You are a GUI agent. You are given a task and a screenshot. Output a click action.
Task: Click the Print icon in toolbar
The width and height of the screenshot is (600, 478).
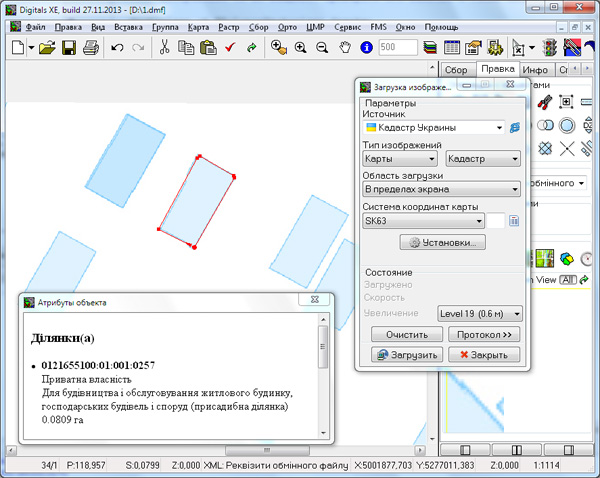coord(91,47)
